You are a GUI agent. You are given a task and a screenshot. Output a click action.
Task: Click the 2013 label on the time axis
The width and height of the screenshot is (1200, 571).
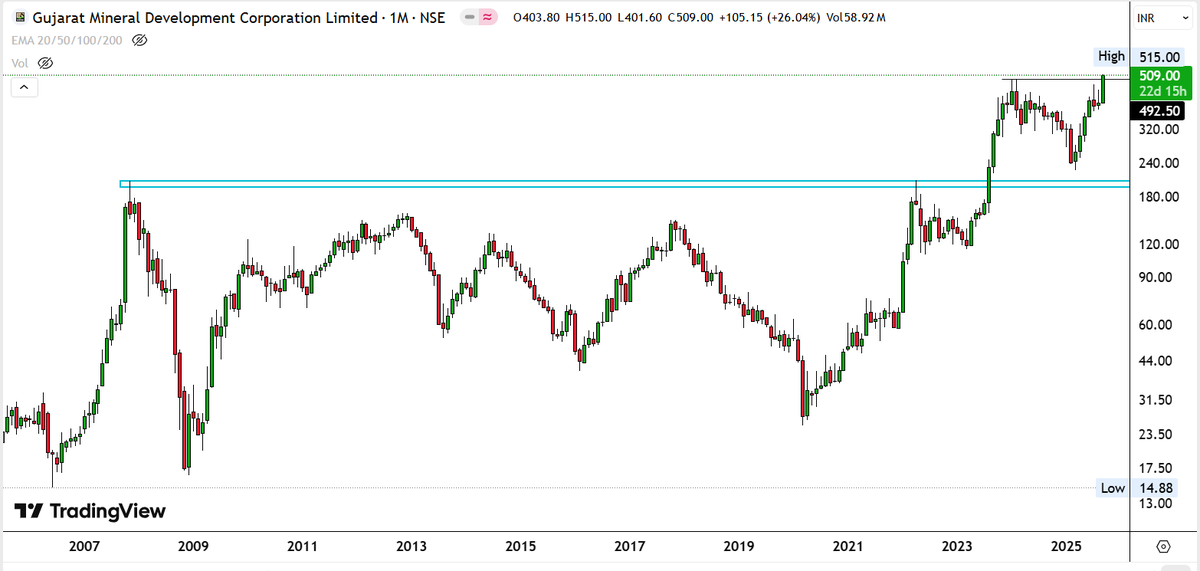pos(412,546)
